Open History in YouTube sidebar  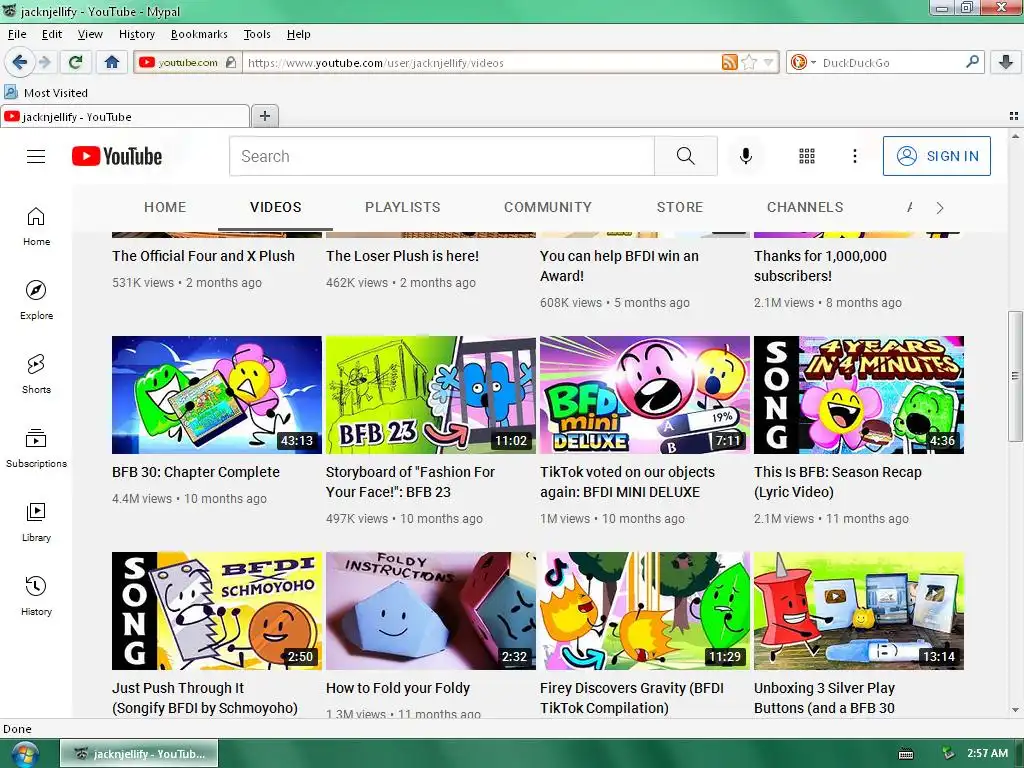tap(36, 596)
